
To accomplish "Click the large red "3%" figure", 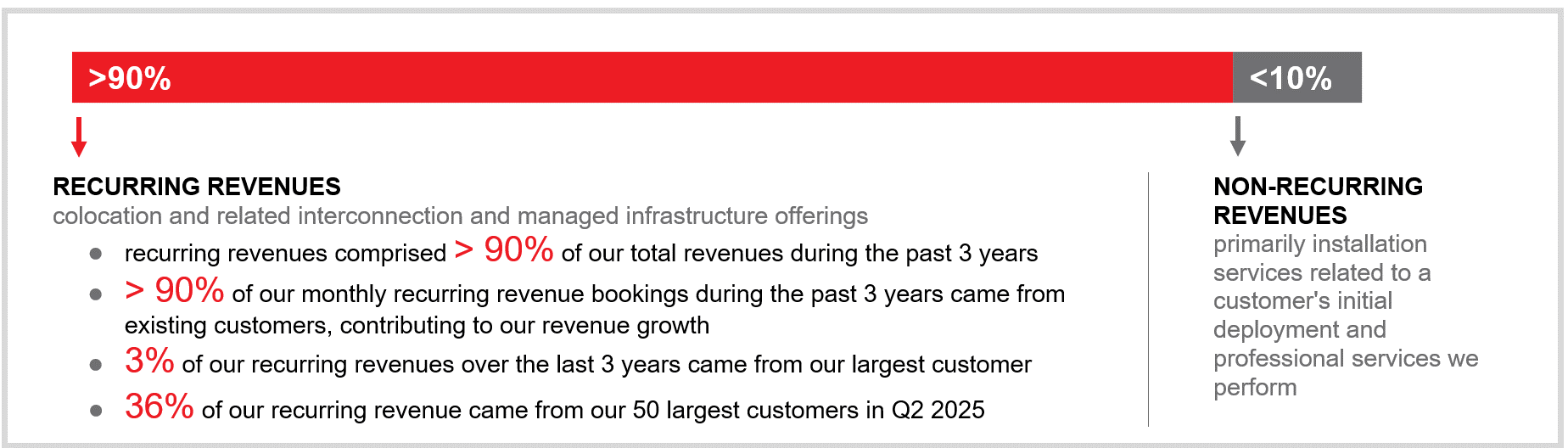I will click(x=149, y=361).
